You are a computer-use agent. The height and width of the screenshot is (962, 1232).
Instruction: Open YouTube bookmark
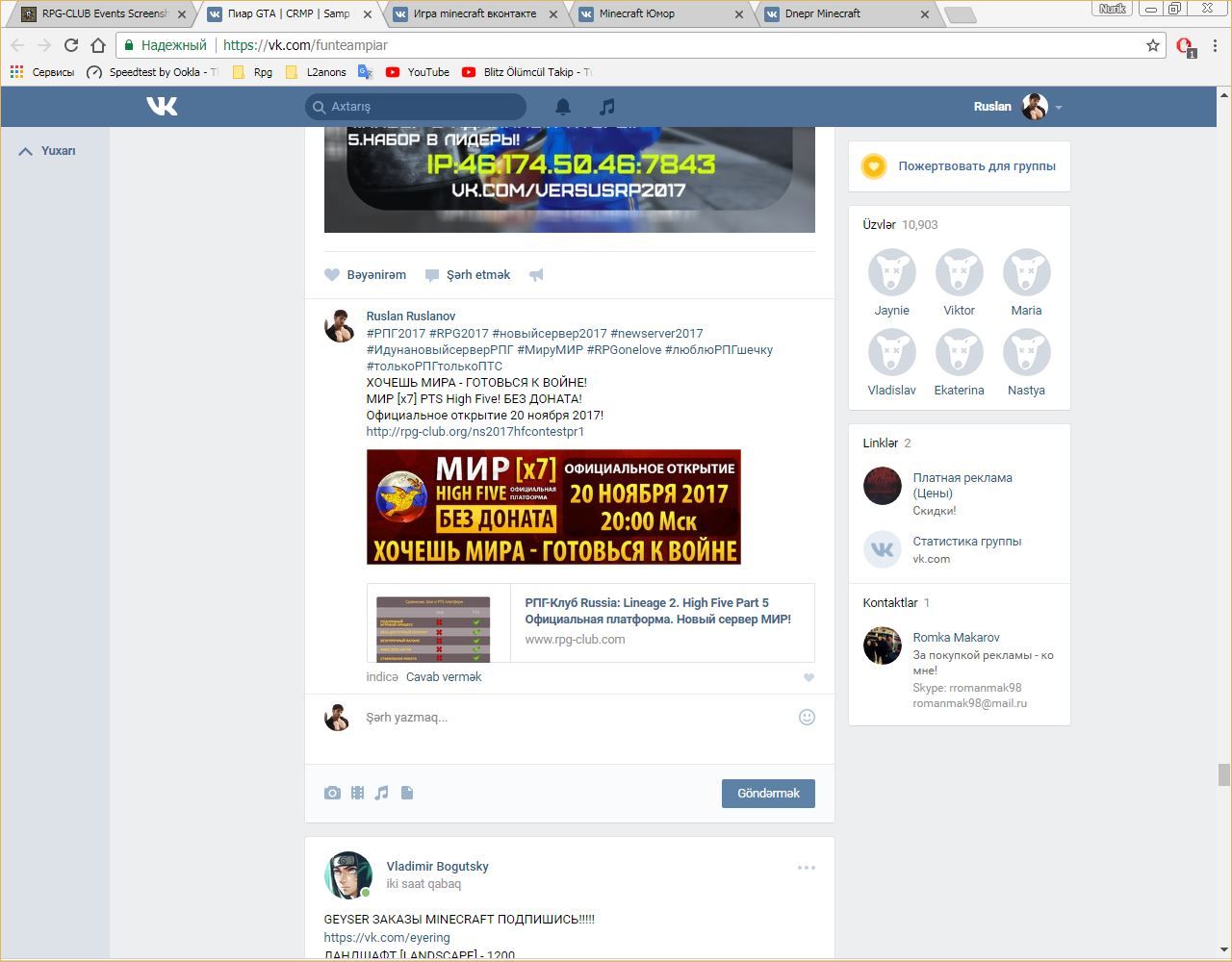pos(418,72)
